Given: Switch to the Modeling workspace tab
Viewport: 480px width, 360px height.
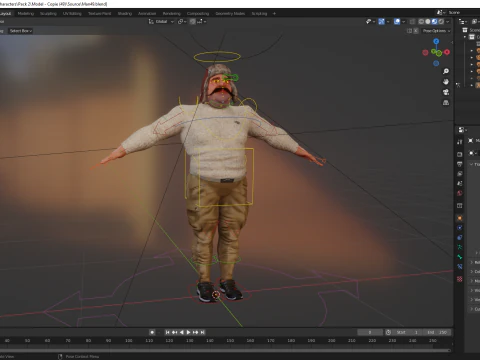Looking at the screenshot, I should coord(26,13).
